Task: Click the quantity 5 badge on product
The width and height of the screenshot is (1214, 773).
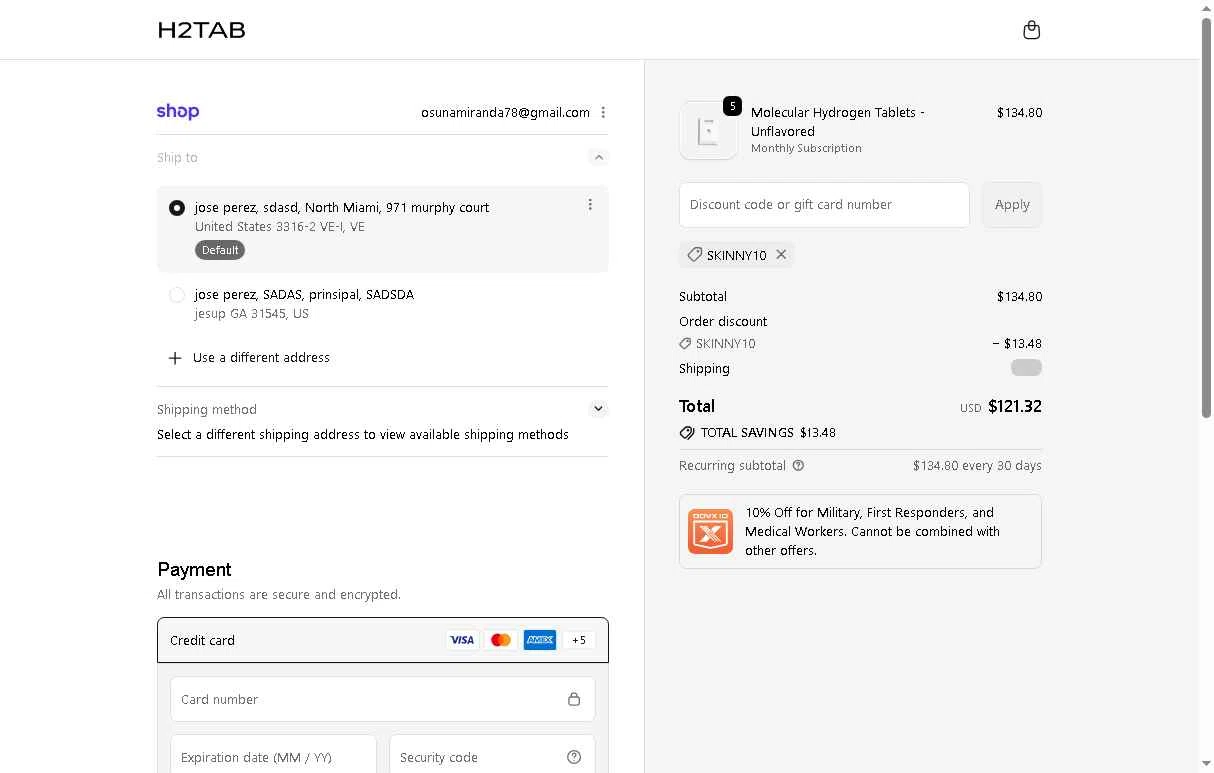Action: tap(733, 106)
